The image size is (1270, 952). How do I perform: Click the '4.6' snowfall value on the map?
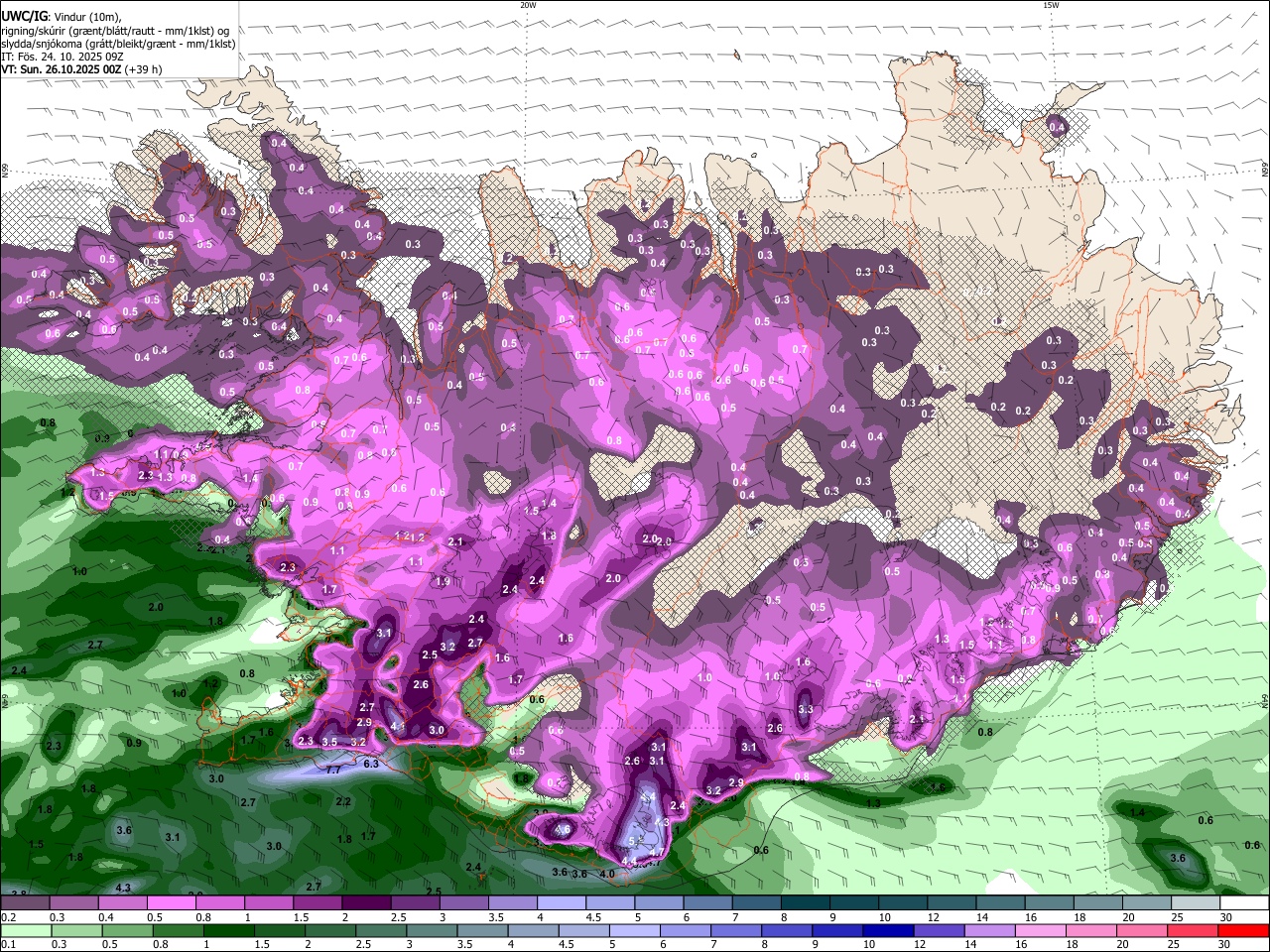[563, 830]
